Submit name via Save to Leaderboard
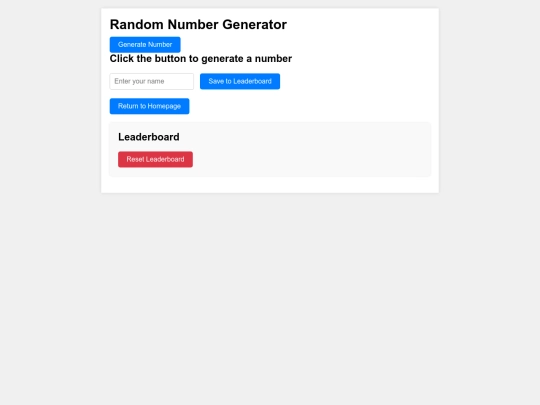Screen dimensions: 540x405 pyautogui.click(x=240, y=81)
